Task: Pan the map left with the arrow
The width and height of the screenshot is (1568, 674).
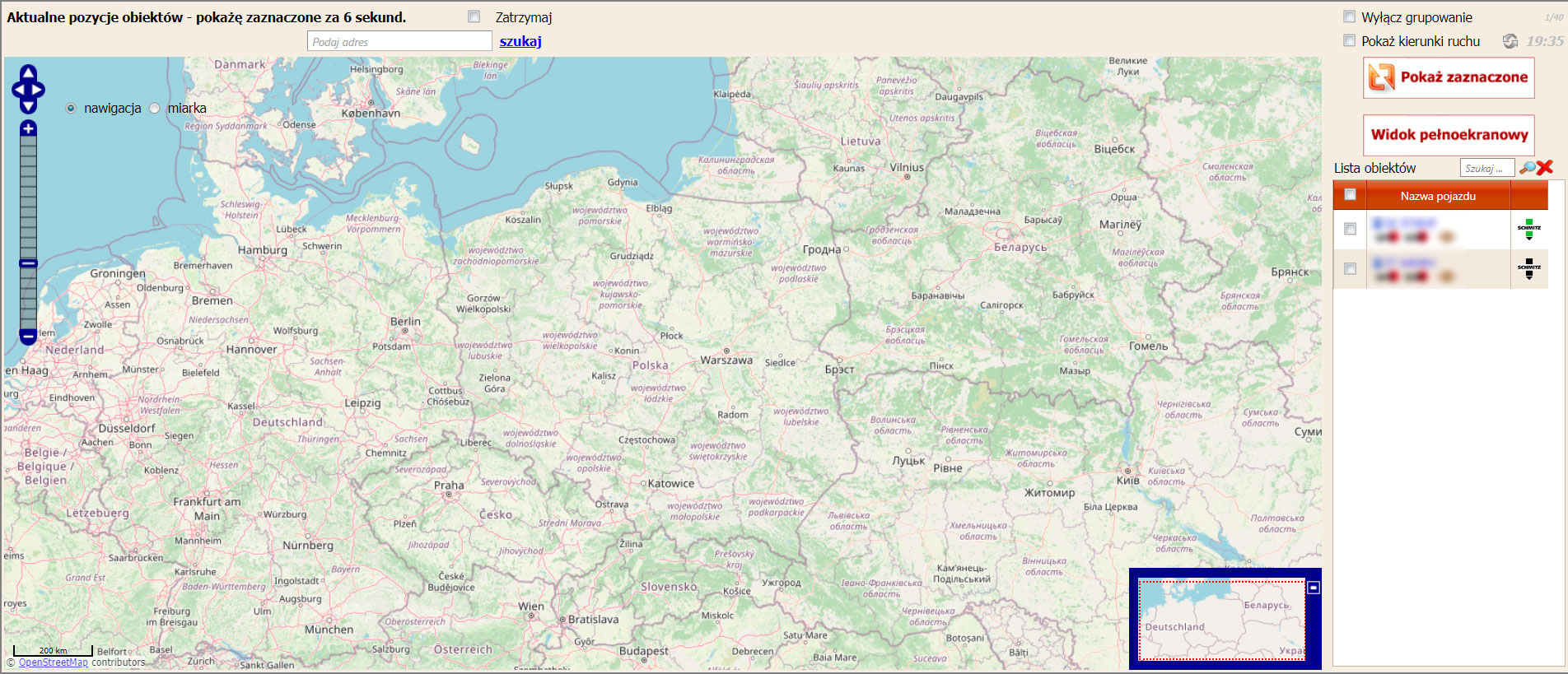Action: tap(18, 90)
